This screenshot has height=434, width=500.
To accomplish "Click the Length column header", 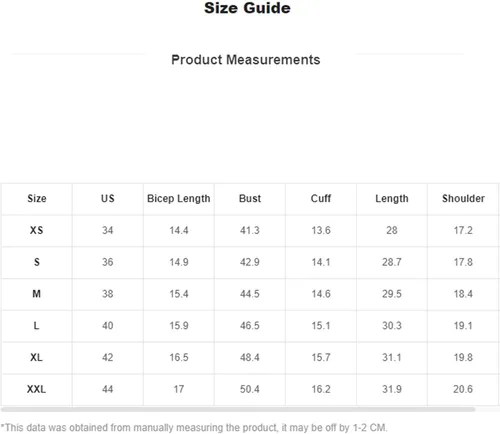I will (x=392, y=199).
